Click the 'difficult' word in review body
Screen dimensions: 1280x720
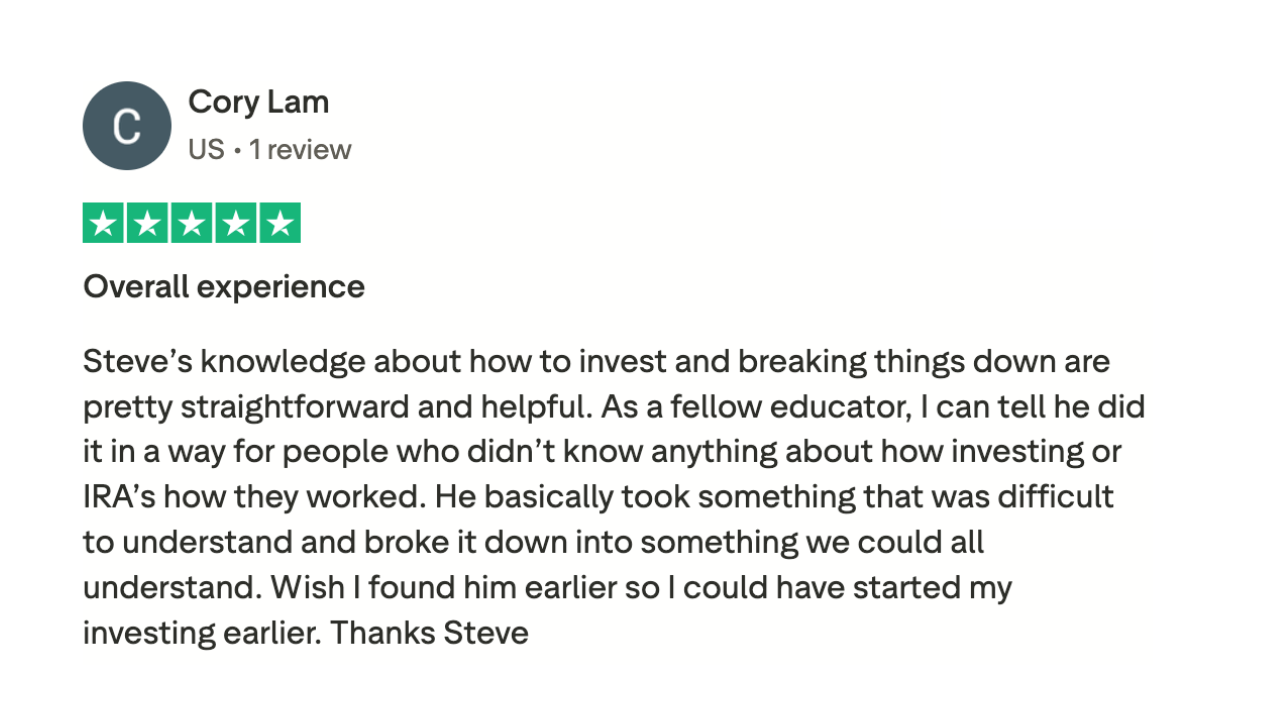pyautogui.click(x=1055, y=497)
